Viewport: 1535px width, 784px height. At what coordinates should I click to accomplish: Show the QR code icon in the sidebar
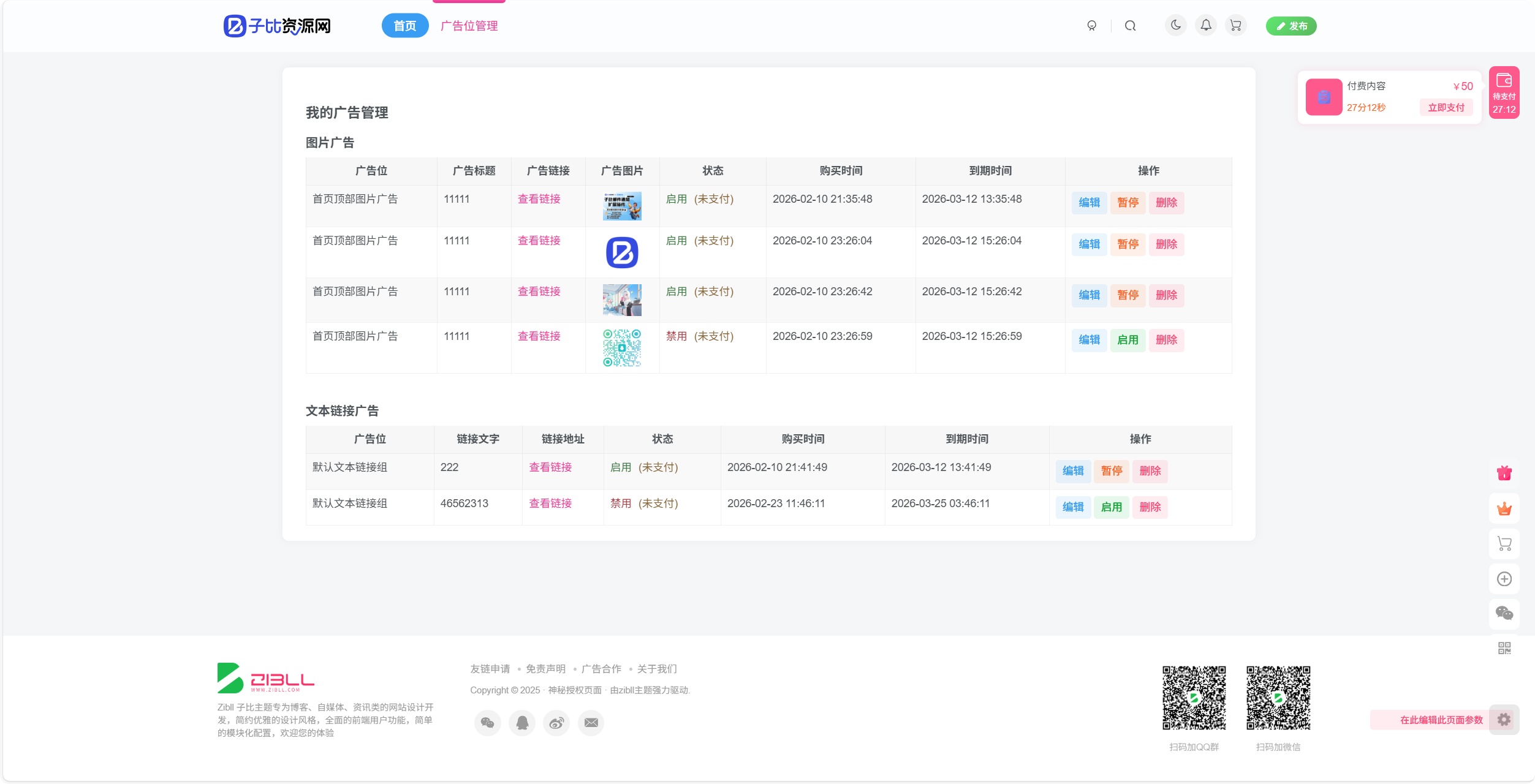[x=1504, y=648]
